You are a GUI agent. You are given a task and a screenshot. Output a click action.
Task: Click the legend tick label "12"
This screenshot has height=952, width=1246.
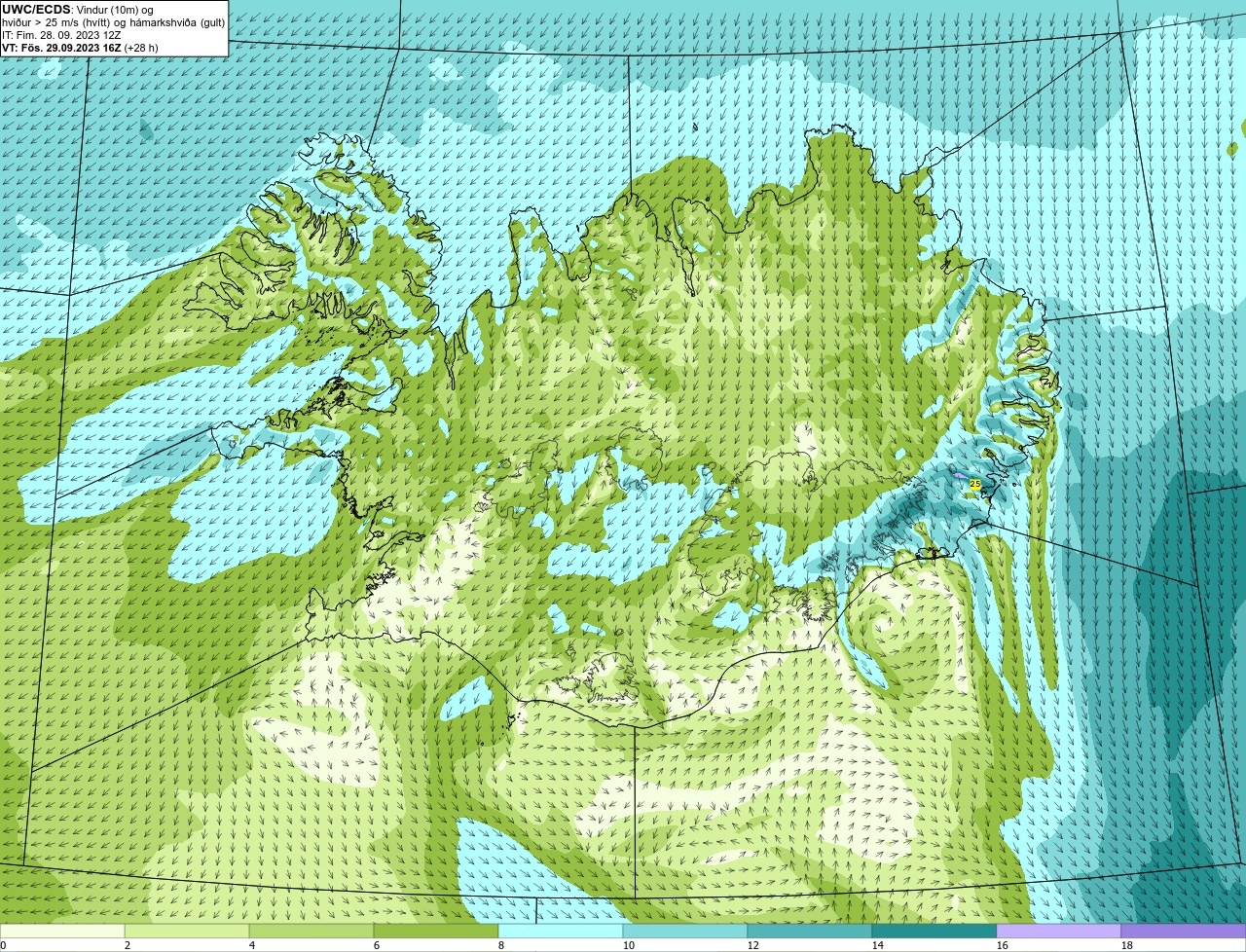tap(753, 945)
